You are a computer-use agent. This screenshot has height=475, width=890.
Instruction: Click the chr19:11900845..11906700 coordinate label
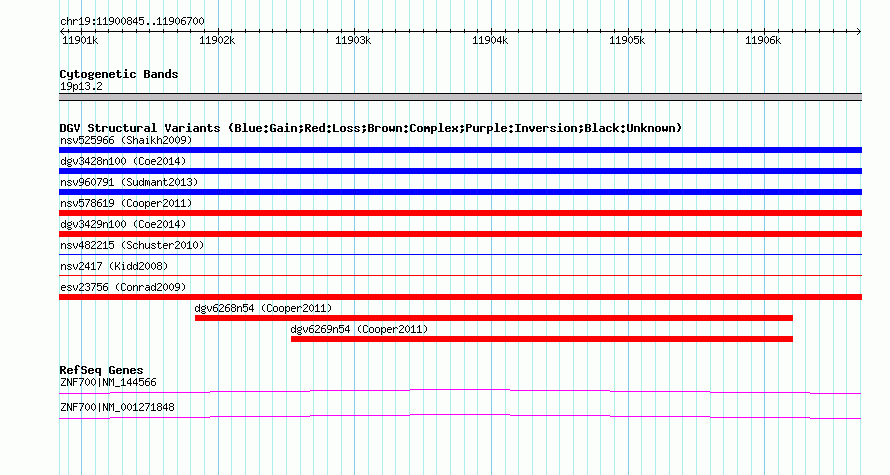point(132,22)
